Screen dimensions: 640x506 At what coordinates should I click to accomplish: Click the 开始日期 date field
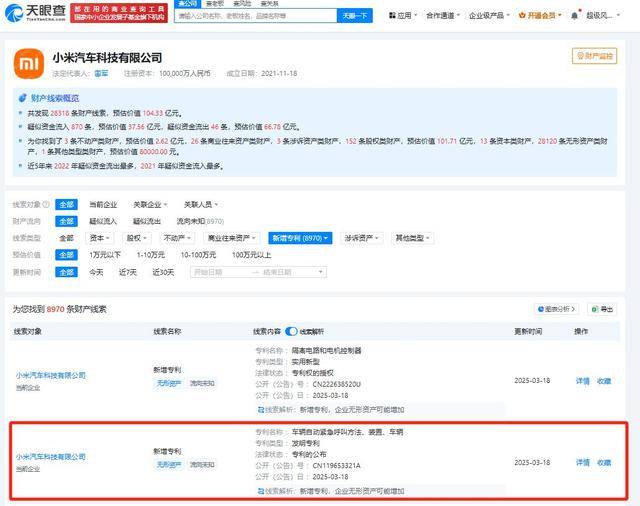(209, 272)
